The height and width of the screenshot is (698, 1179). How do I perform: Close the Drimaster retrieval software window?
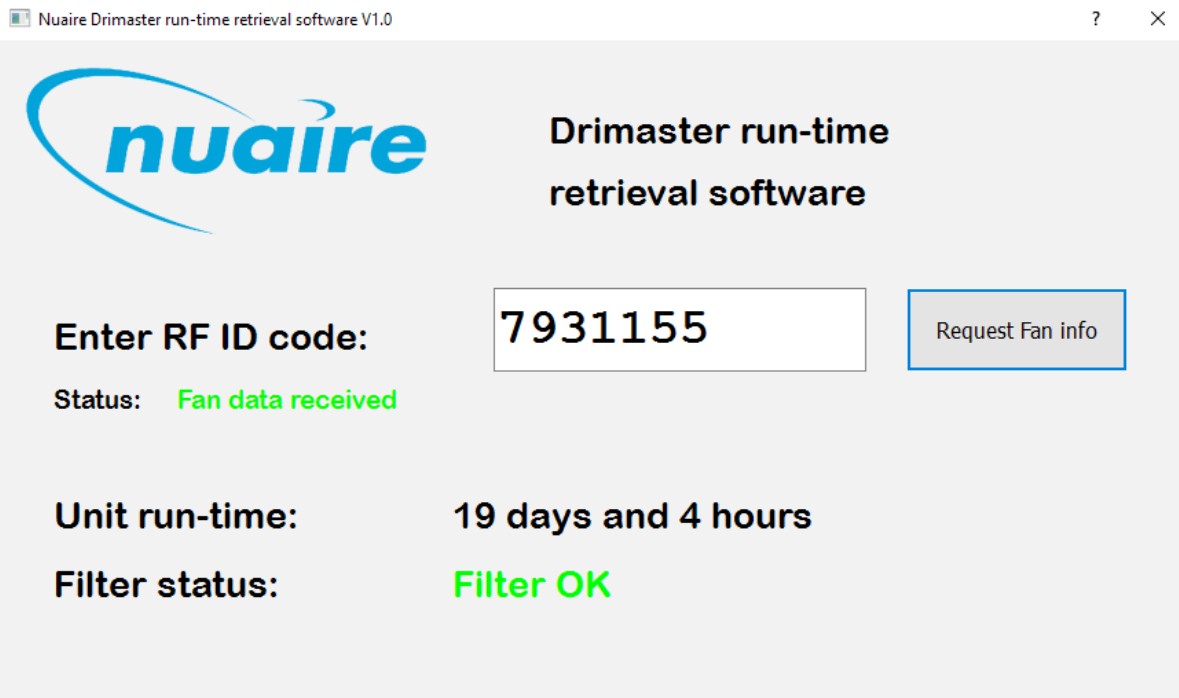tap(1157, 19)
